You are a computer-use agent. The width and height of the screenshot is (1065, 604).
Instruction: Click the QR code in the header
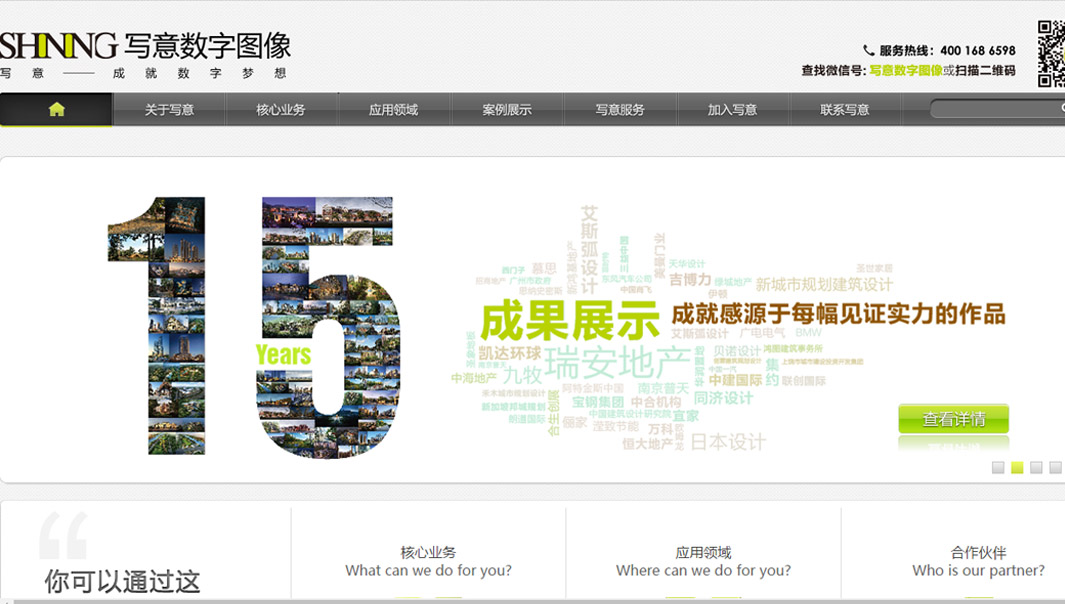tap(1051, 54)
